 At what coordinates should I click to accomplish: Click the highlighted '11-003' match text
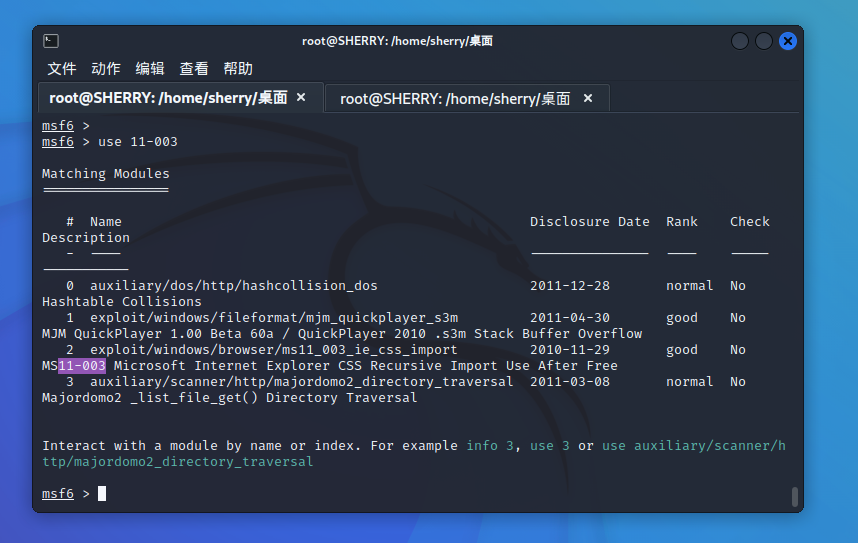click(82, 366)
